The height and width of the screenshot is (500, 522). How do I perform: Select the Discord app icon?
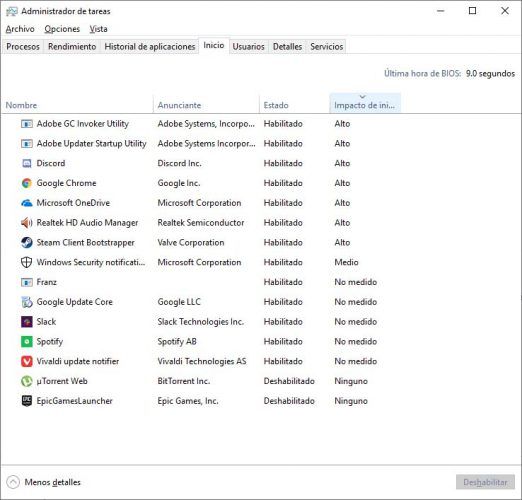pos(27,163)
